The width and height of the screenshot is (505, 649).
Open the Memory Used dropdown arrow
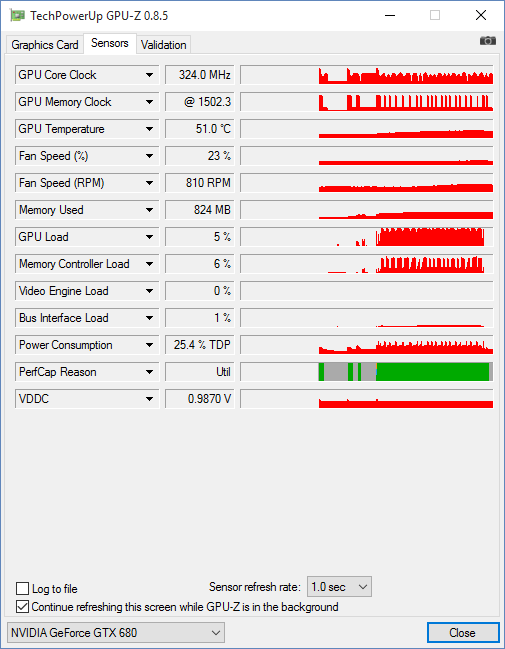coord(149,210)
